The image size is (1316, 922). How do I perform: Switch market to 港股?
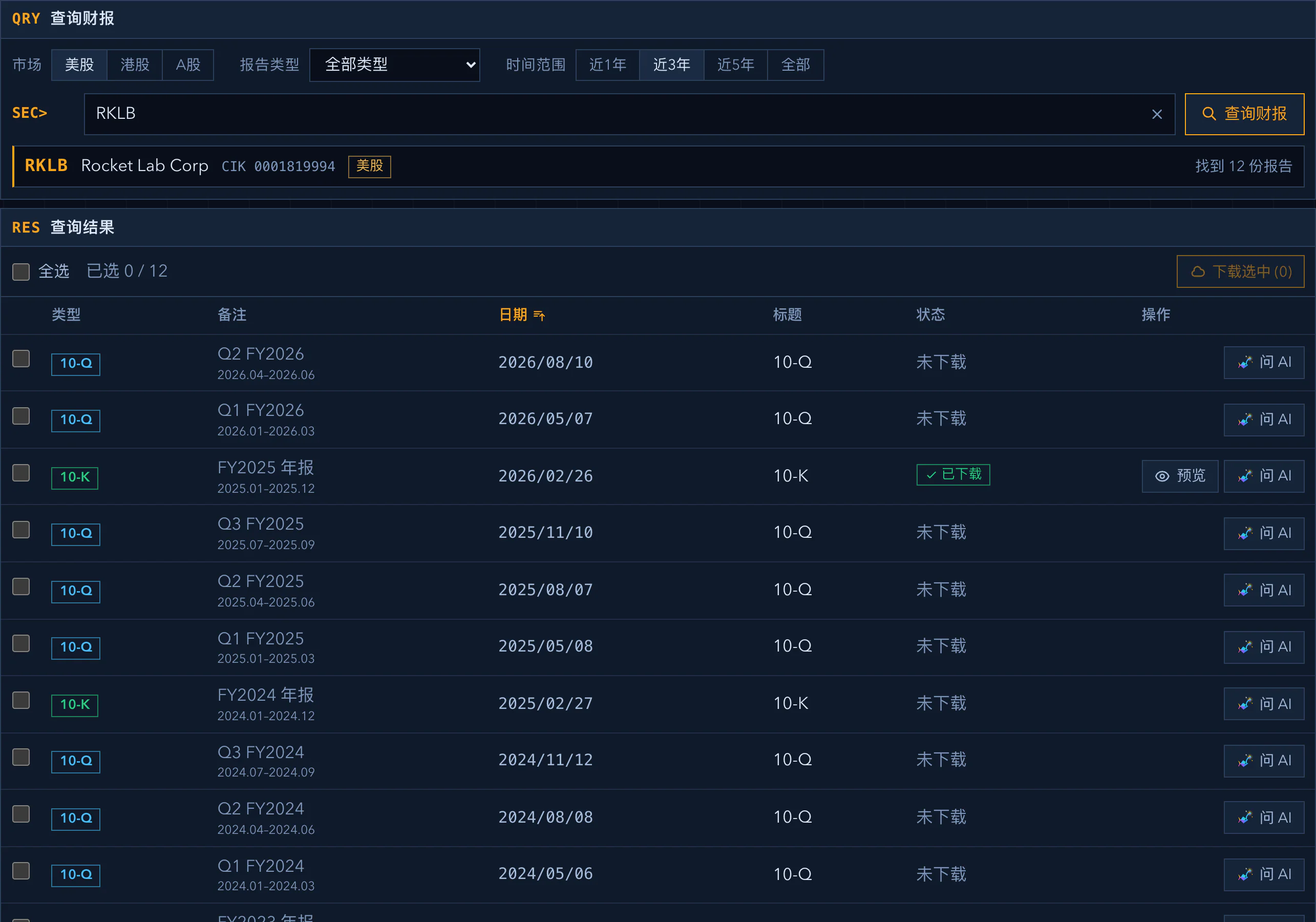pos(135,65)
